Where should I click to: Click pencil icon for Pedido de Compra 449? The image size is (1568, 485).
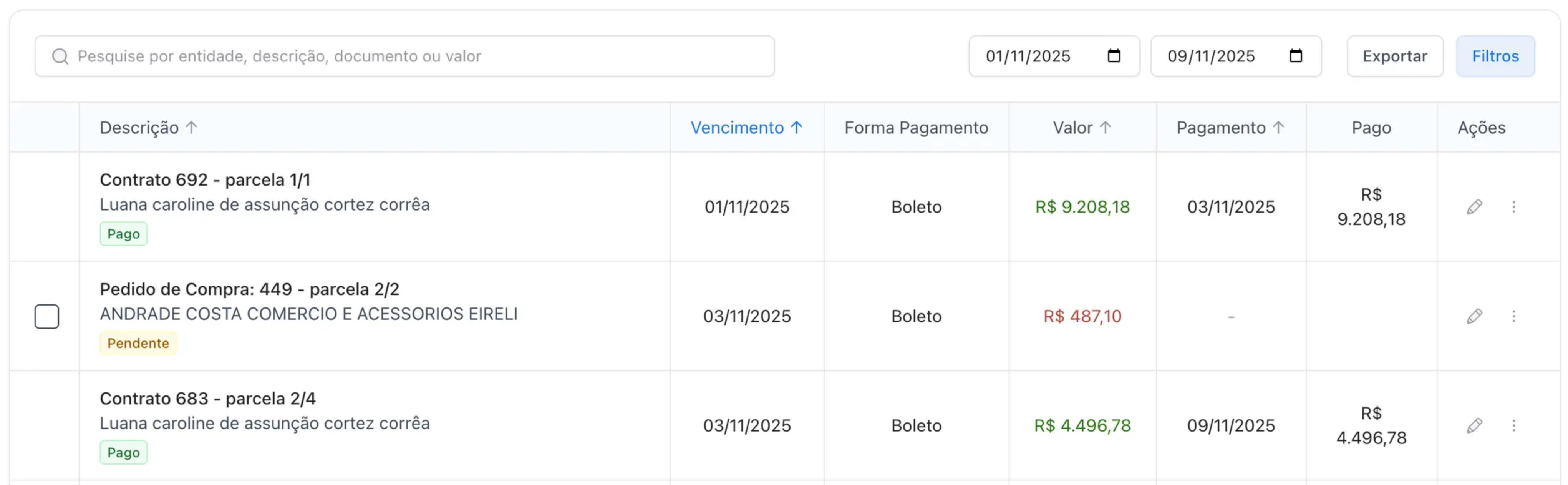1474,316
